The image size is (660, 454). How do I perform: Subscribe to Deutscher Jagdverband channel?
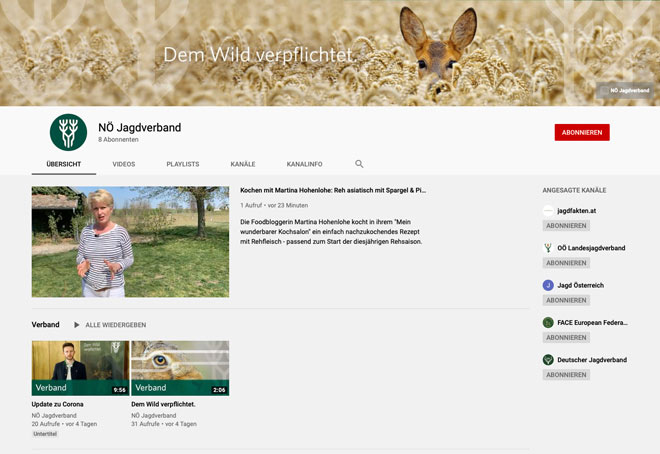pos(566,374)
